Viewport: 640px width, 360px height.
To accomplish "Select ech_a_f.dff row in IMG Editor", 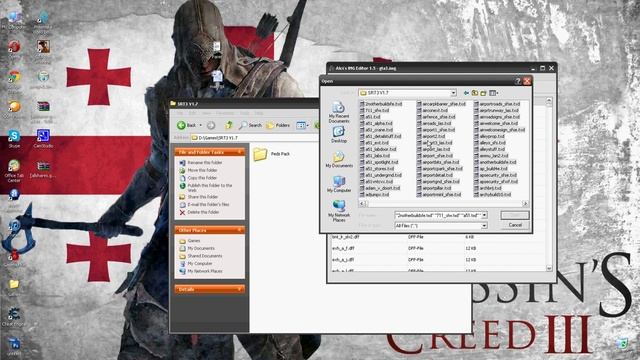I will tap(439, 248).
